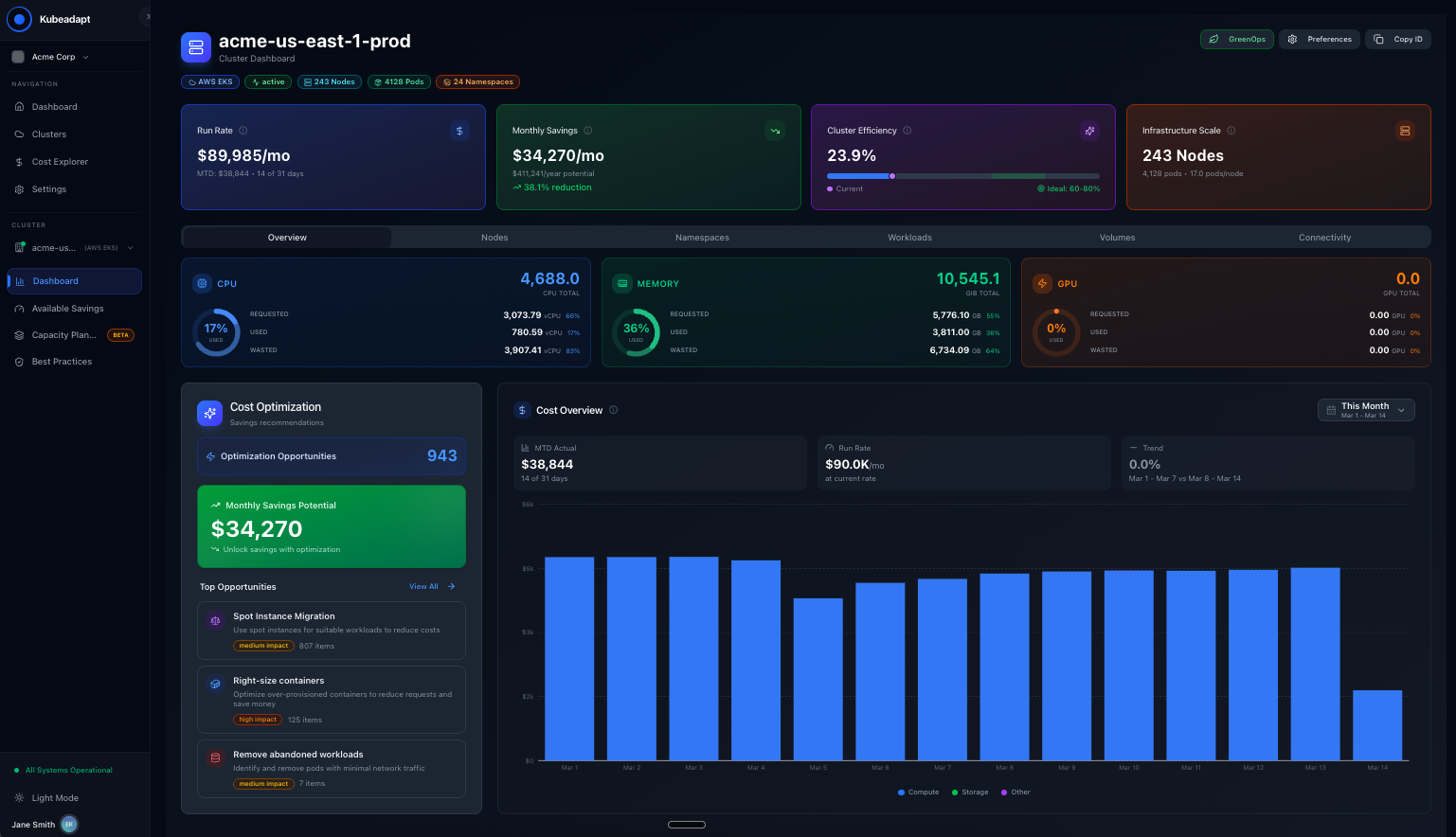
Task: Click the Cluster Efficiency info icon
Action: pyautogui.click(x=908, y=131)
